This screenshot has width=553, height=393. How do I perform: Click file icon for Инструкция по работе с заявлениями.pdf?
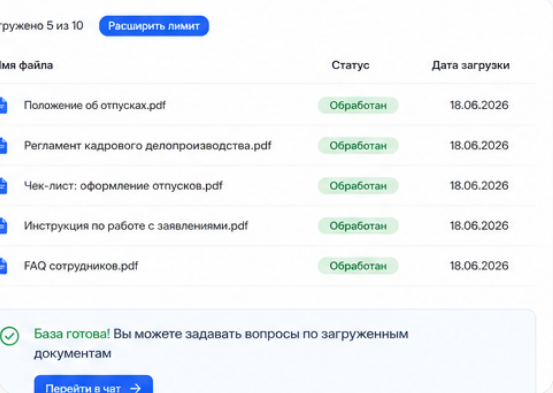pyautogui.click(x=3, y=226)
